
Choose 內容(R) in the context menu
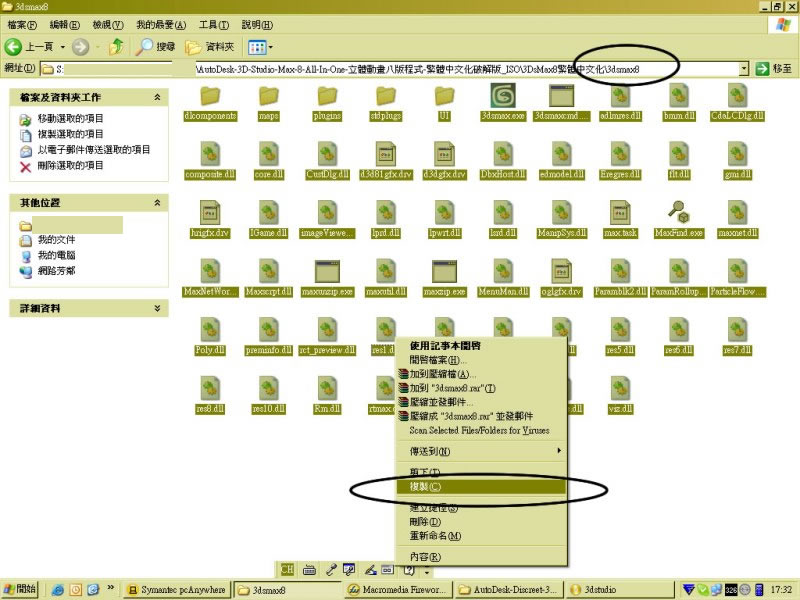tap(482, 557)
